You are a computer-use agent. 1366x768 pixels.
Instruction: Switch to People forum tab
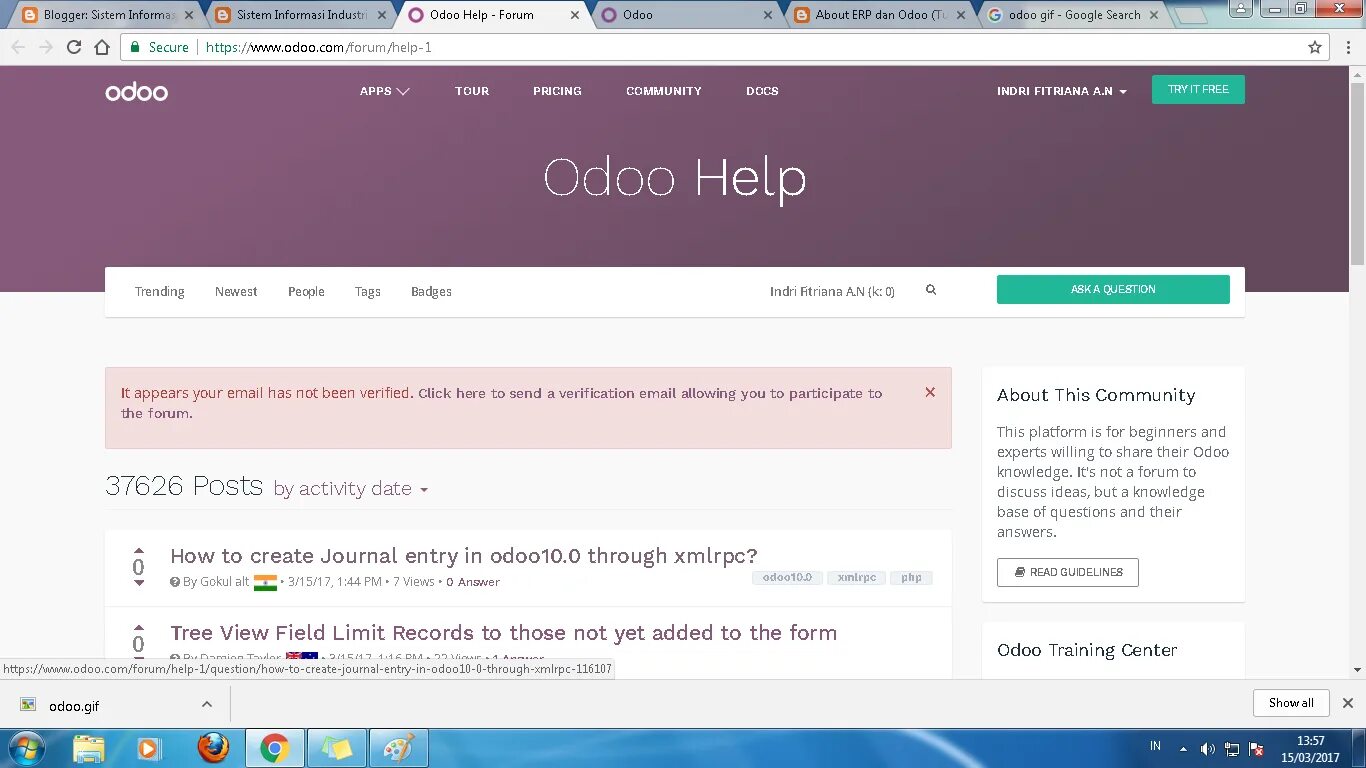tap(306, 292)
